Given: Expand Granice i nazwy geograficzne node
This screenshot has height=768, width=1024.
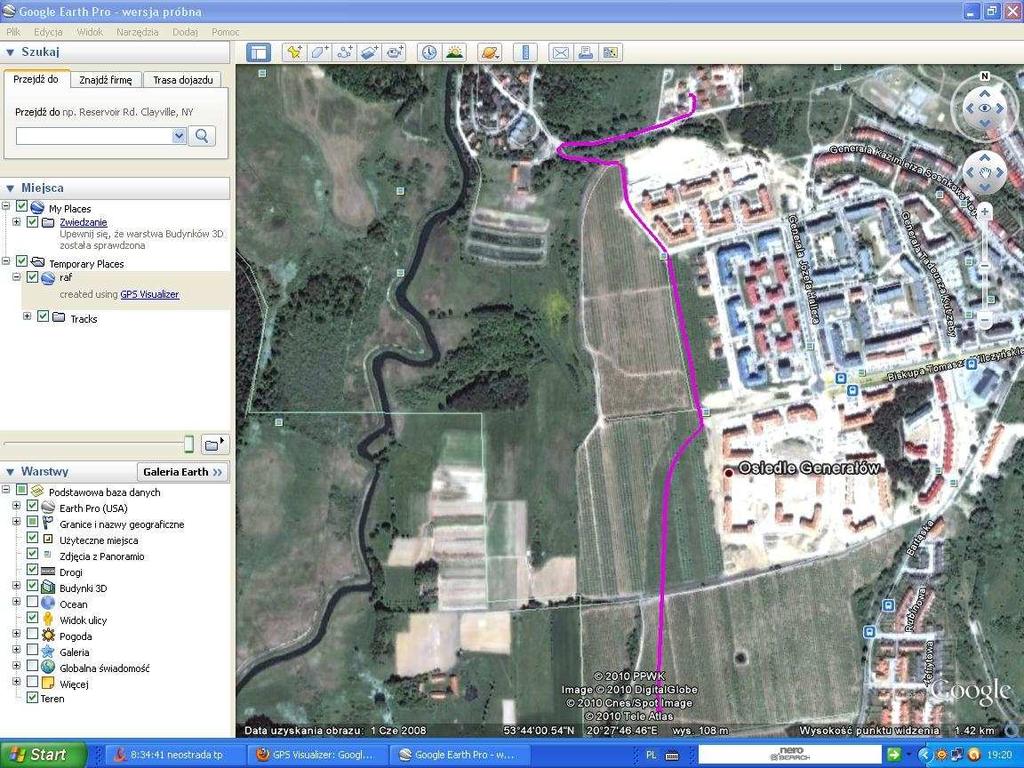Looking at the screenshot, I should (x=16, y=522).
